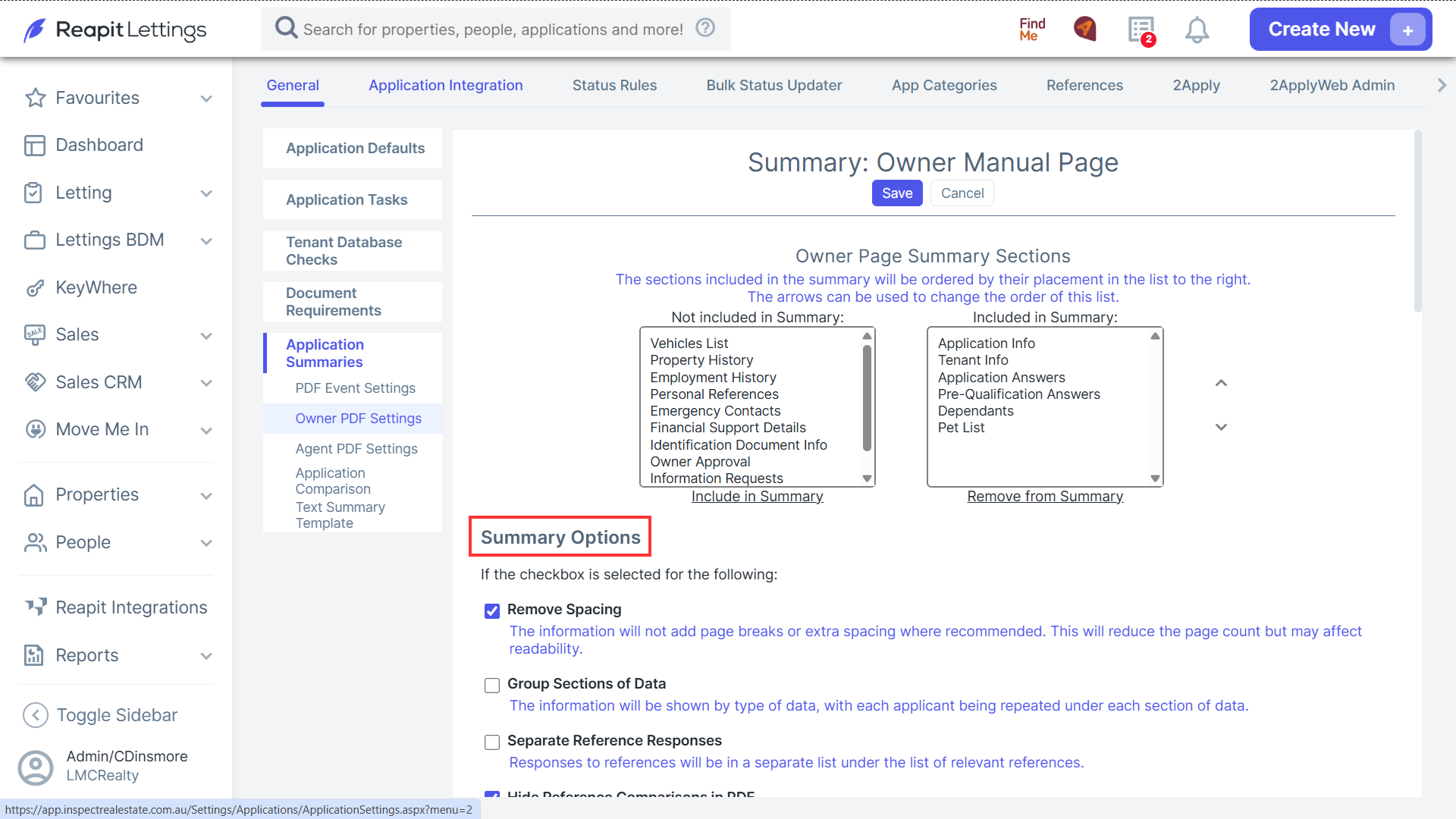Screen dimensions: 1456x819
Task: Click the plus icon on Create New
Action: [1407, 30]
